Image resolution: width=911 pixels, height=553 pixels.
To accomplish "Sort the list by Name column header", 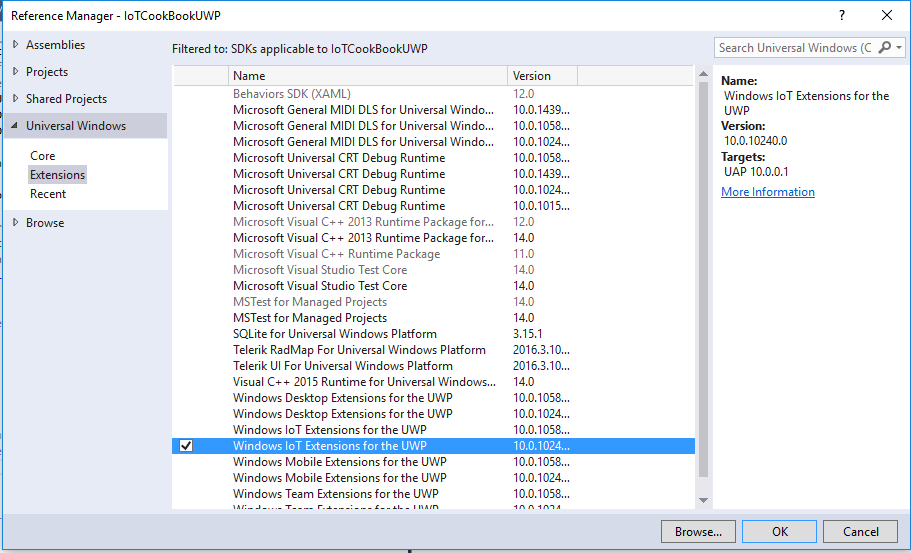I will coord(368,76).
